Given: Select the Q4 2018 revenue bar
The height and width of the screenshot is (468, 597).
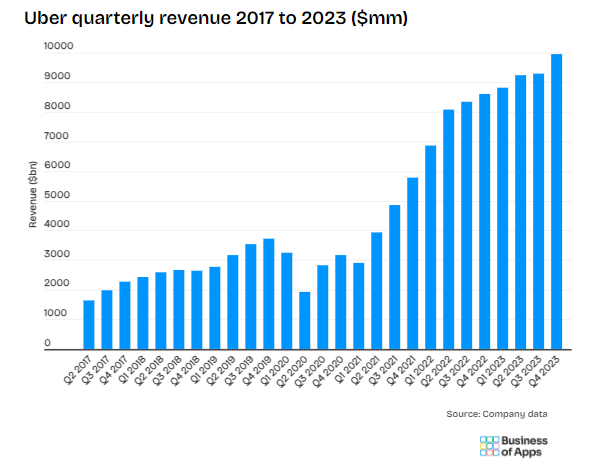Looking at the screenshot, I should coord(197,310).
